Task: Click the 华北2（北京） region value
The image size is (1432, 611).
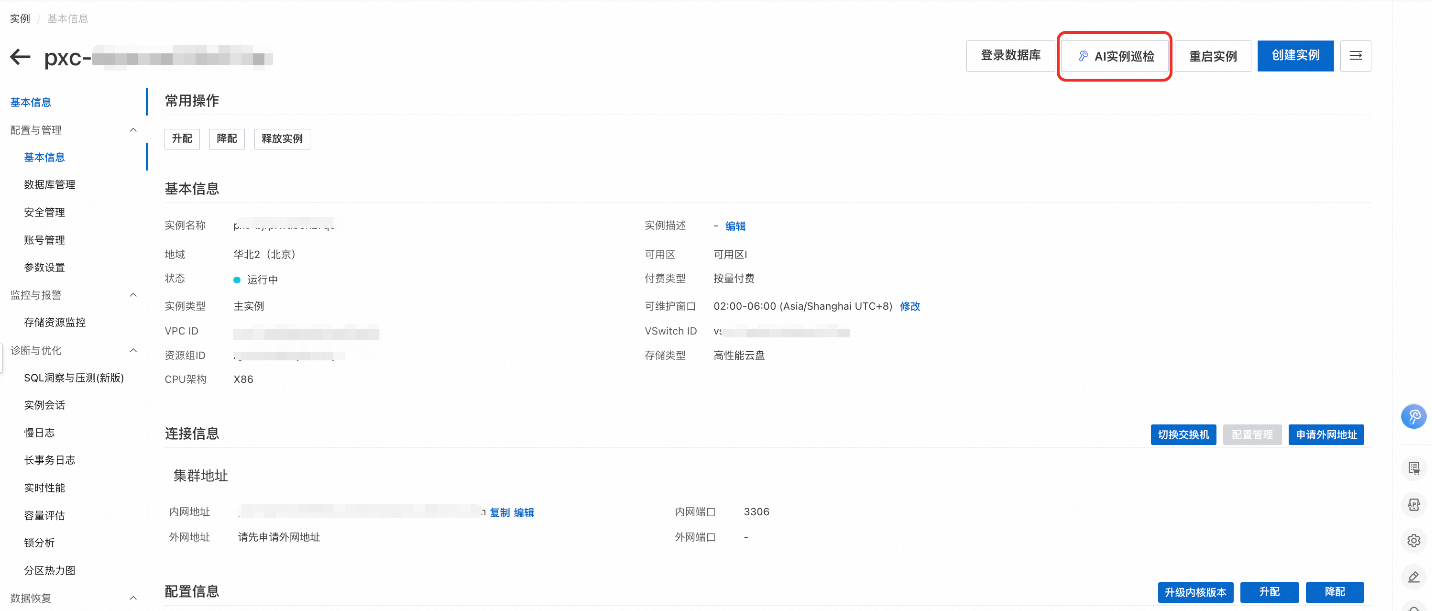Action: coord(265,255)
